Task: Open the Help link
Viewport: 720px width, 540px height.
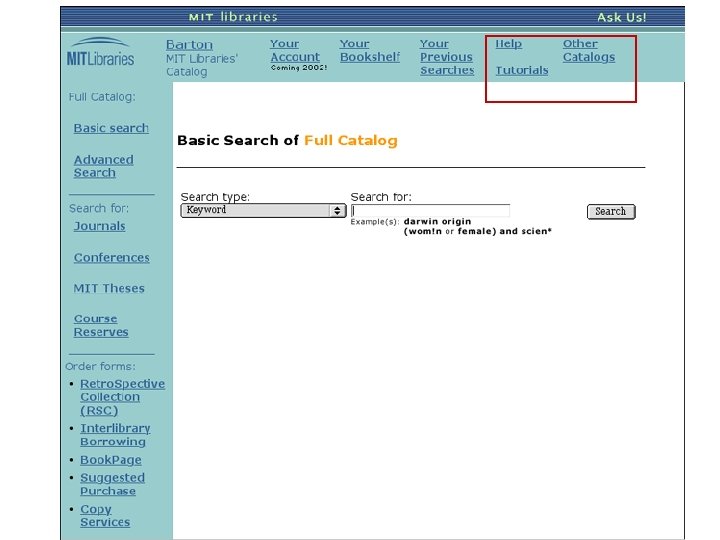Action: (x=508, y=44)
